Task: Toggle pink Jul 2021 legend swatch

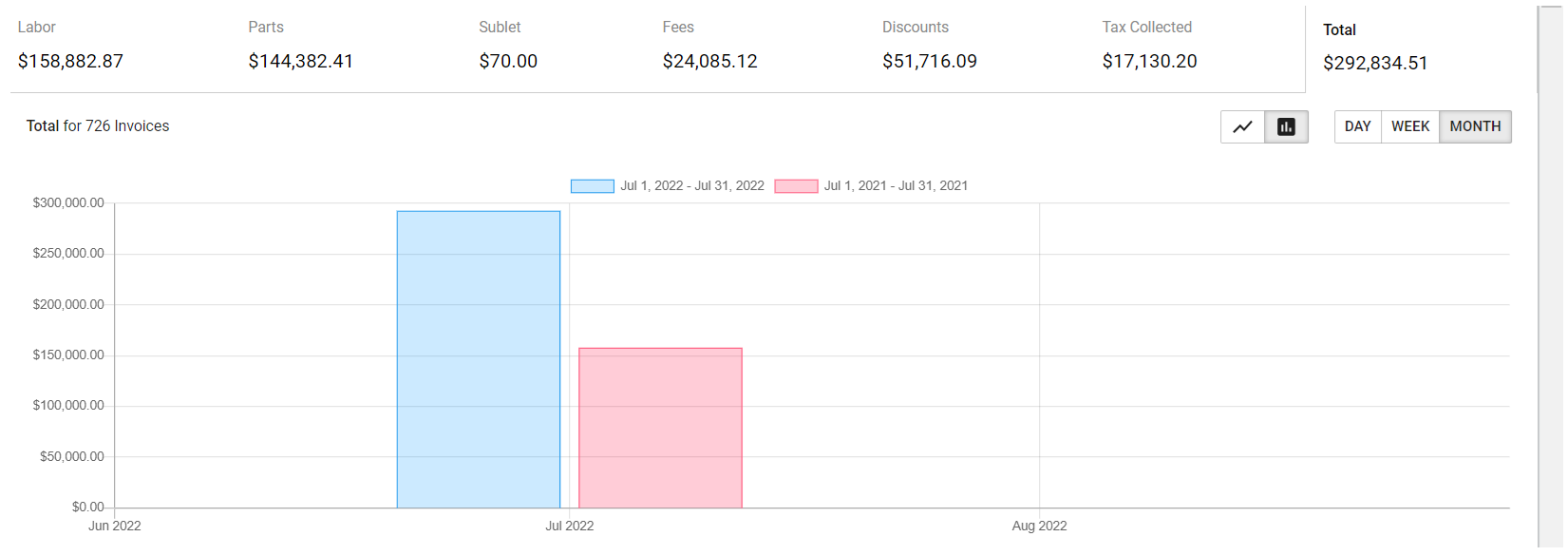Action: 796,186
